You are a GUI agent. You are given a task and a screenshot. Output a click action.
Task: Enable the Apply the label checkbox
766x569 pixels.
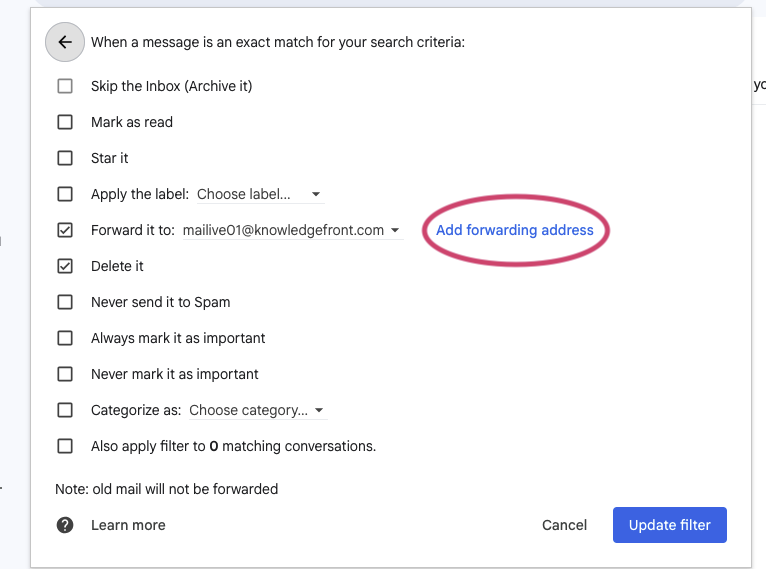(65, 194)
